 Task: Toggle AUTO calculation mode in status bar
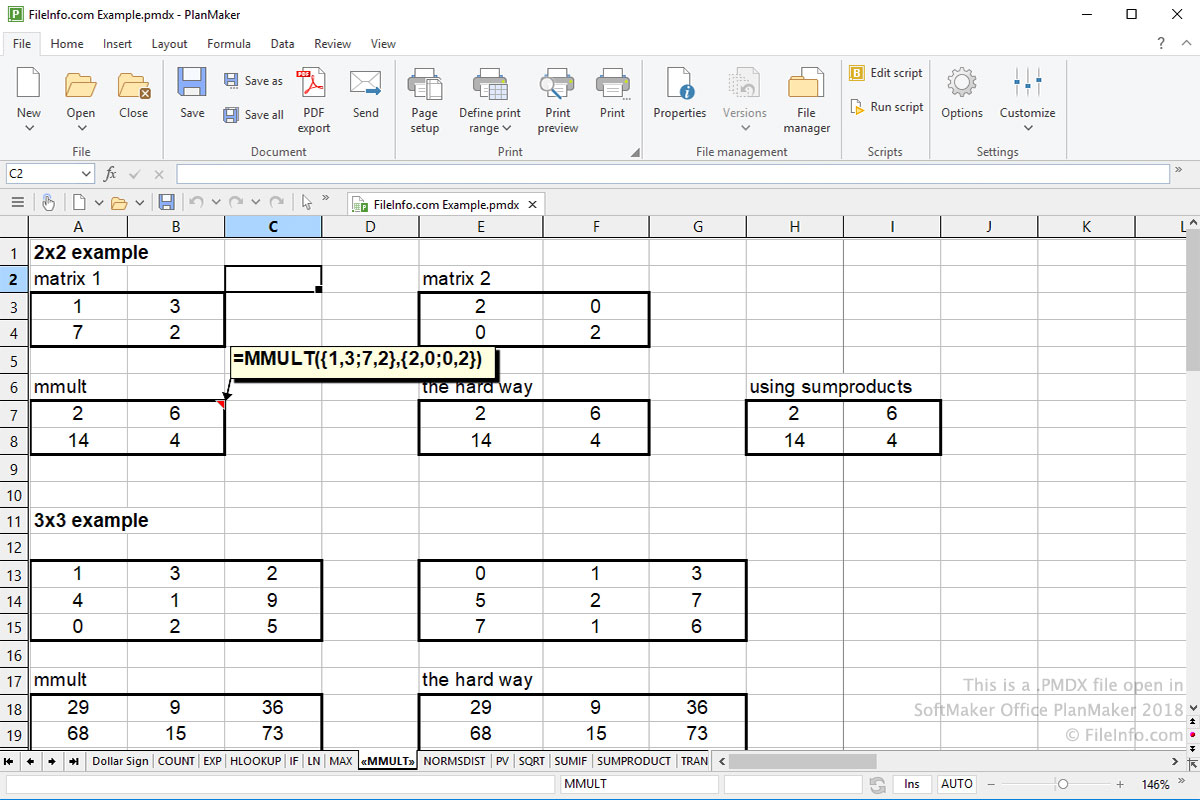point(957,784)
